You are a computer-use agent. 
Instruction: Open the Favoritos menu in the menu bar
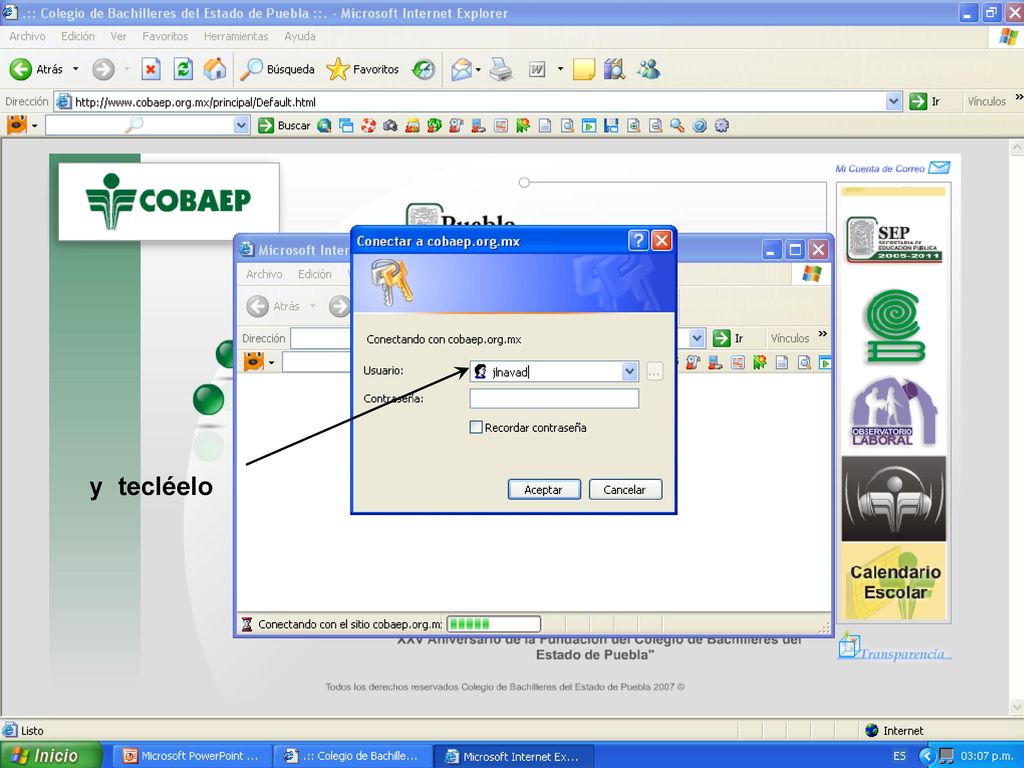[165, 37]
